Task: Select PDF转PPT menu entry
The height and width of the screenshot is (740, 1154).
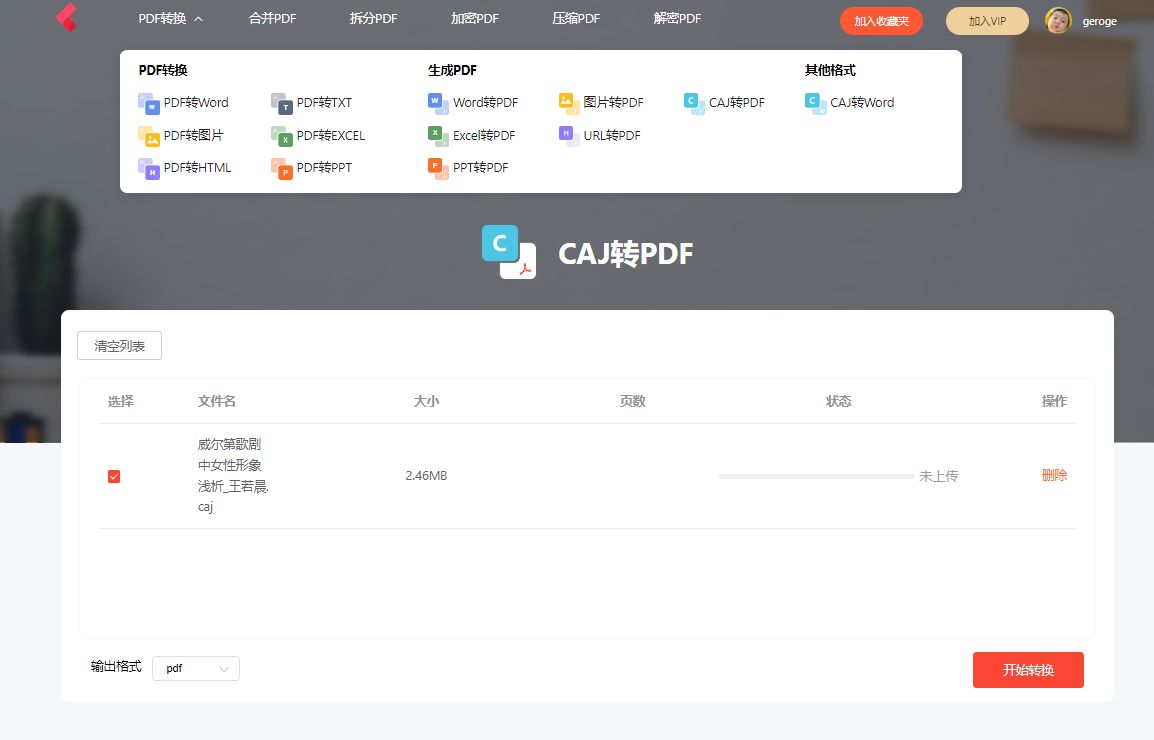Action: [x=324, y=168]
